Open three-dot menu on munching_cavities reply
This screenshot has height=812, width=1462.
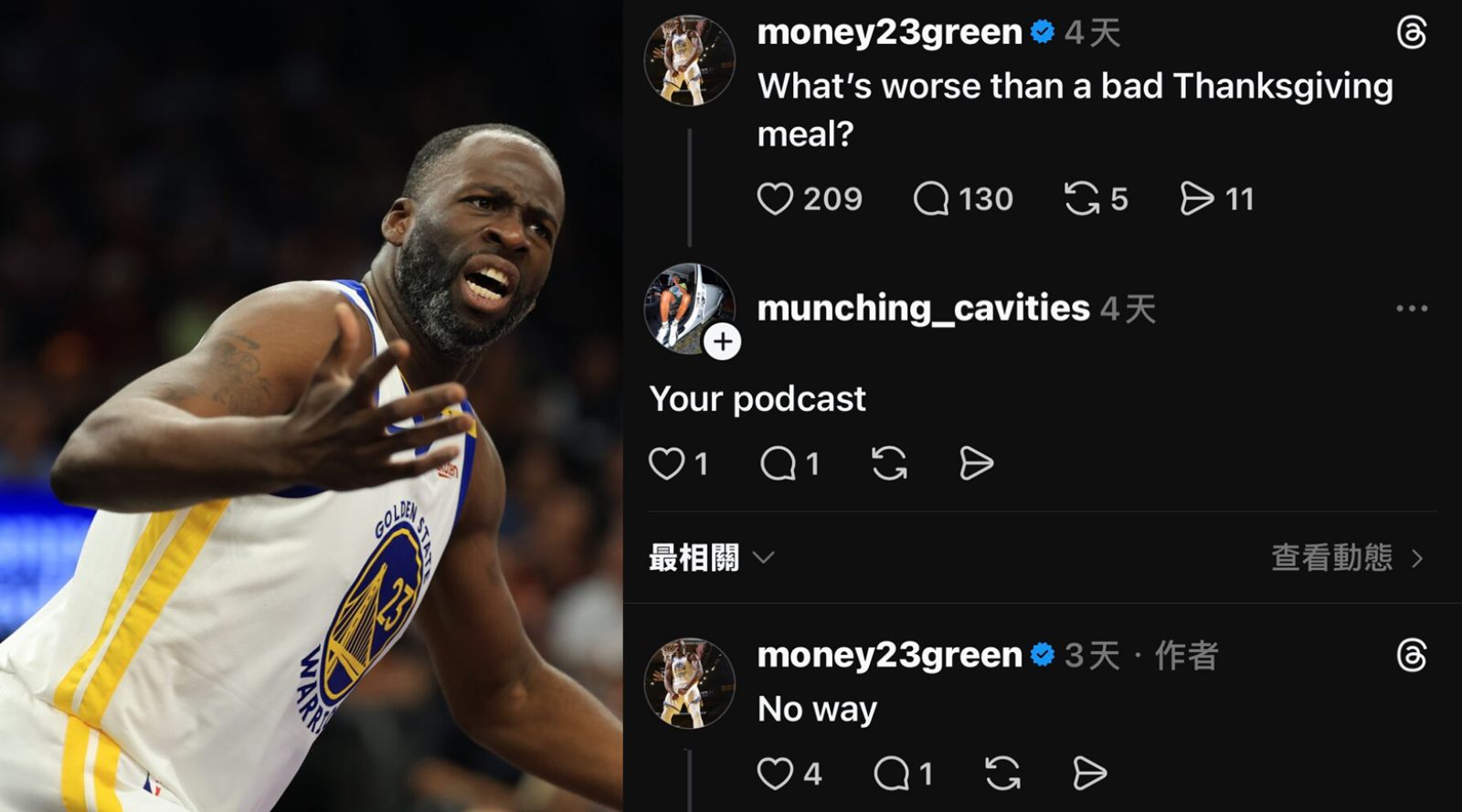tap(1412, 309)
